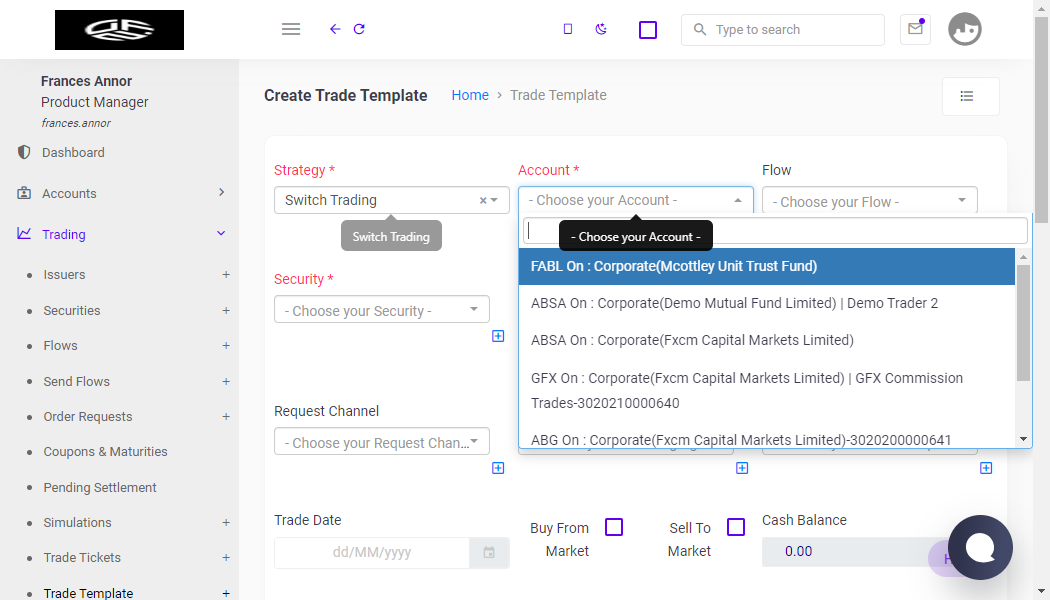
Task: Open Issuers sidebar item
Action: pyautogui.click(x=64, y=275)
